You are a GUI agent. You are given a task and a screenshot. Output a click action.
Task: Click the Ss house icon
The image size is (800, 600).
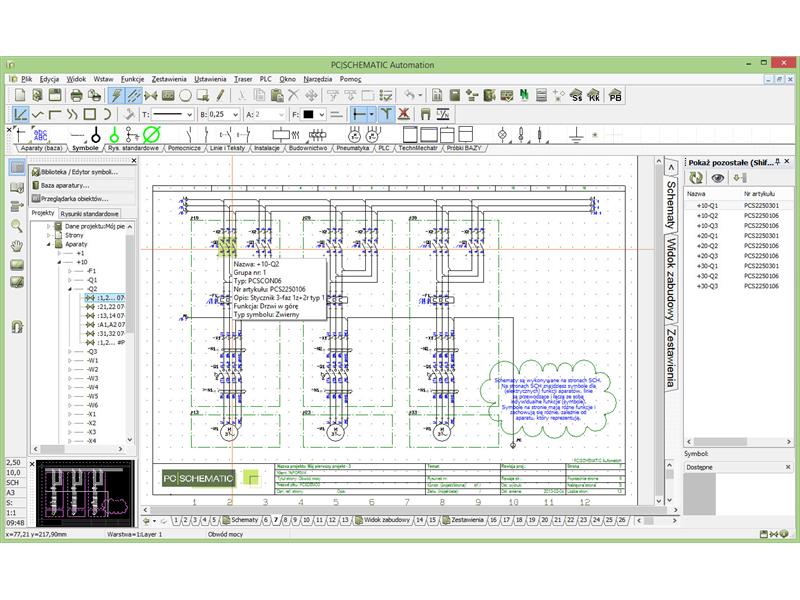point(577,95)
